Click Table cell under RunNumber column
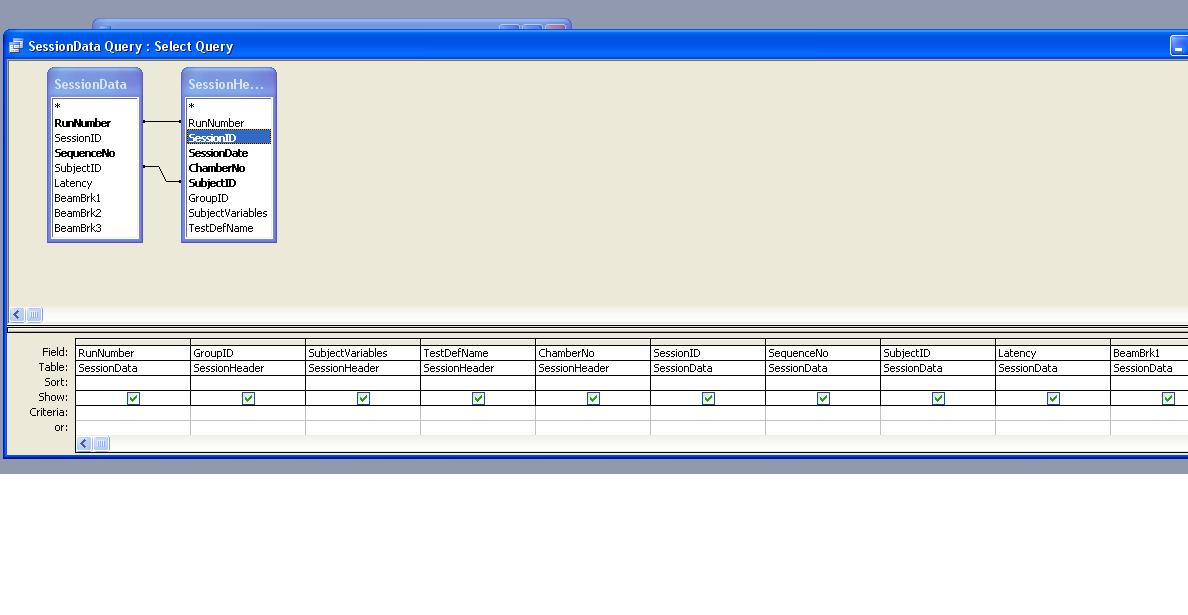The image size is (1188, 615). coord(133,368)
